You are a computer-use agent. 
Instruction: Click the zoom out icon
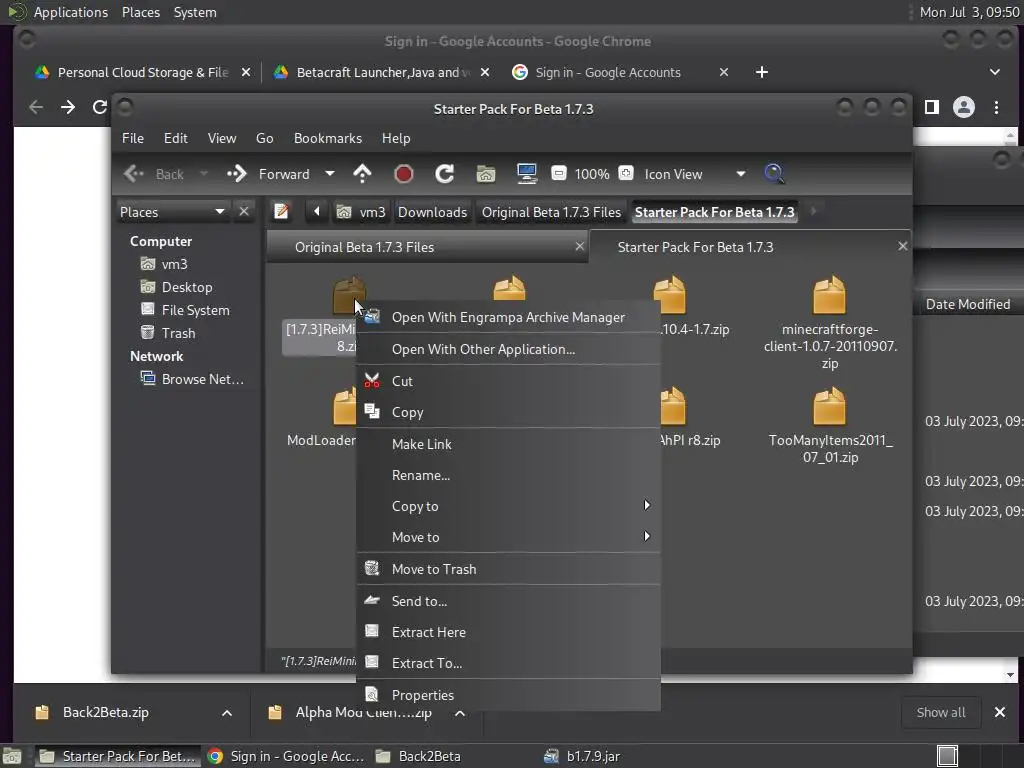(x=558, y=173)
